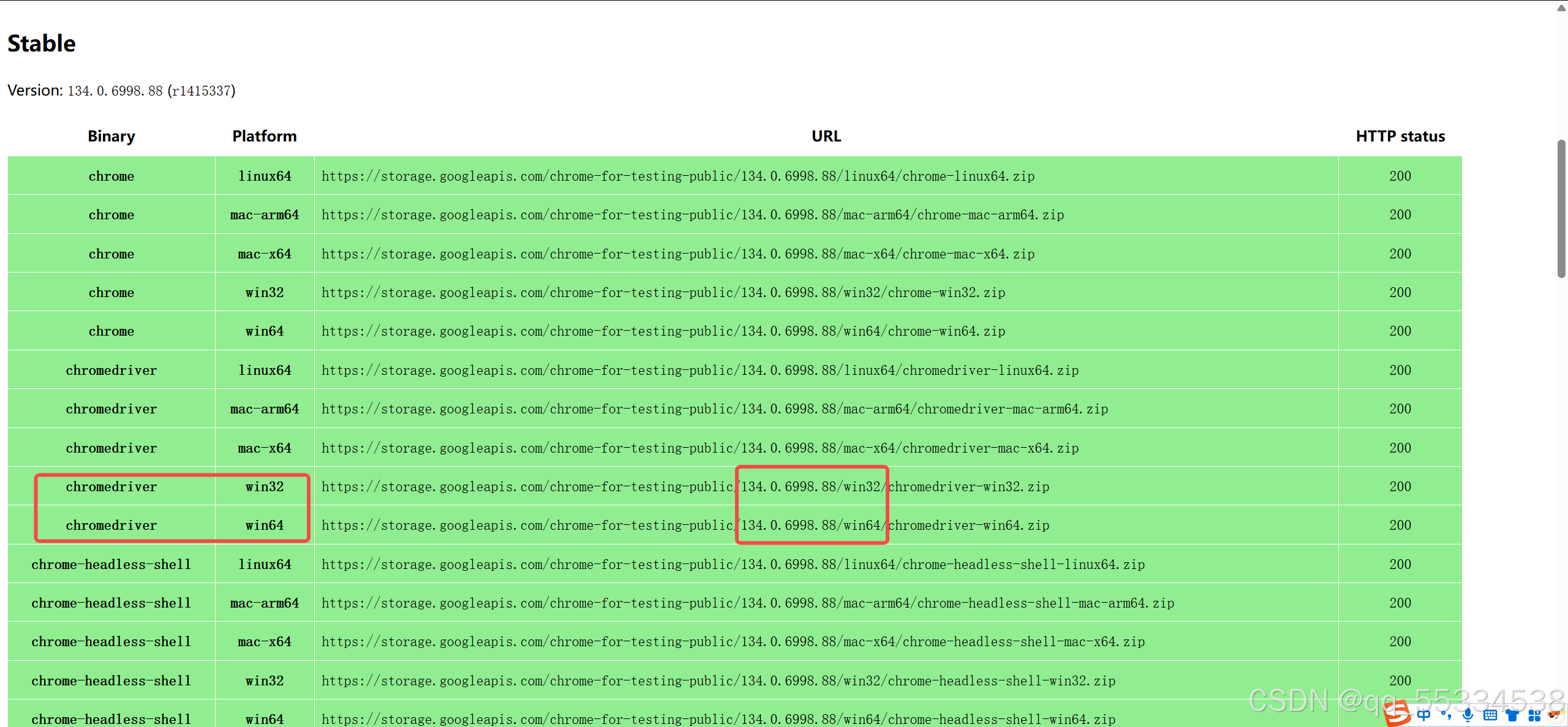The height and width of the screenshot is (727, 1568).
Task: Click the mac-arm64 platform cell in the chrome-headless-shell row
Action: [x=265, y=603]
